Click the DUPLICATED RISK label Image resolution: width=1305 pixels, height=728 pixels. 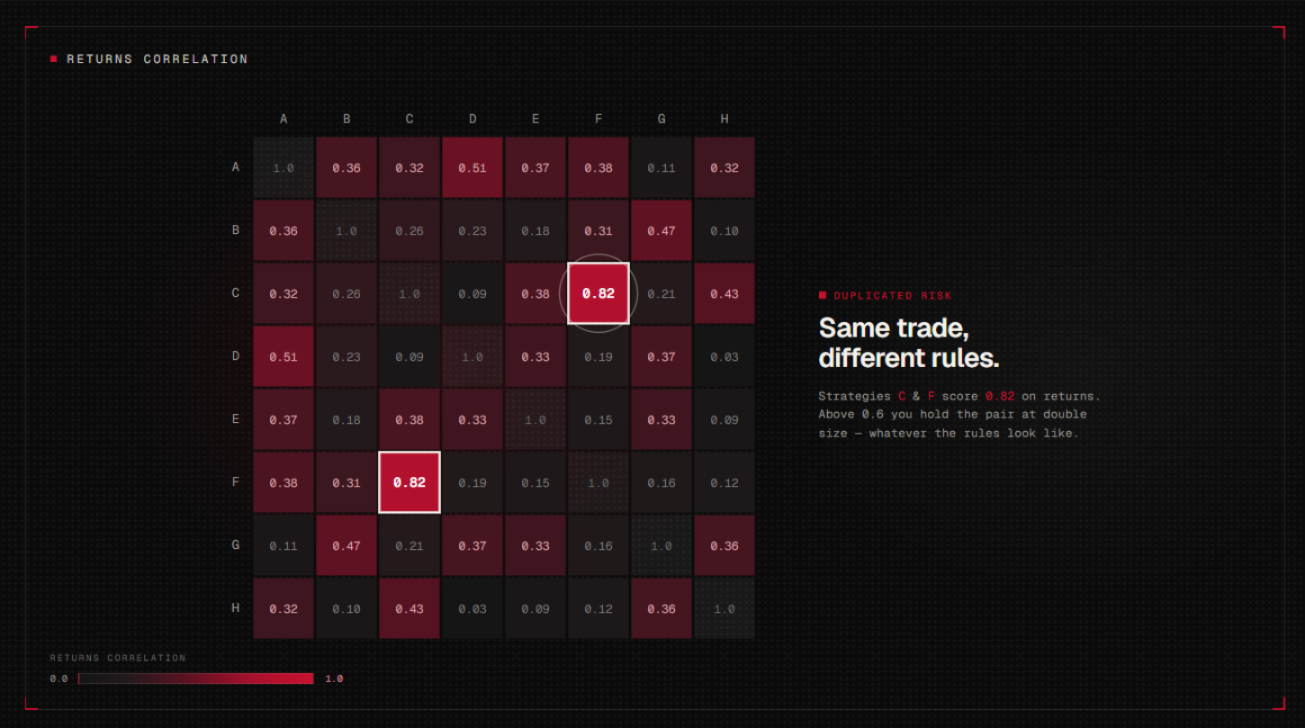(x=892, y=296)
